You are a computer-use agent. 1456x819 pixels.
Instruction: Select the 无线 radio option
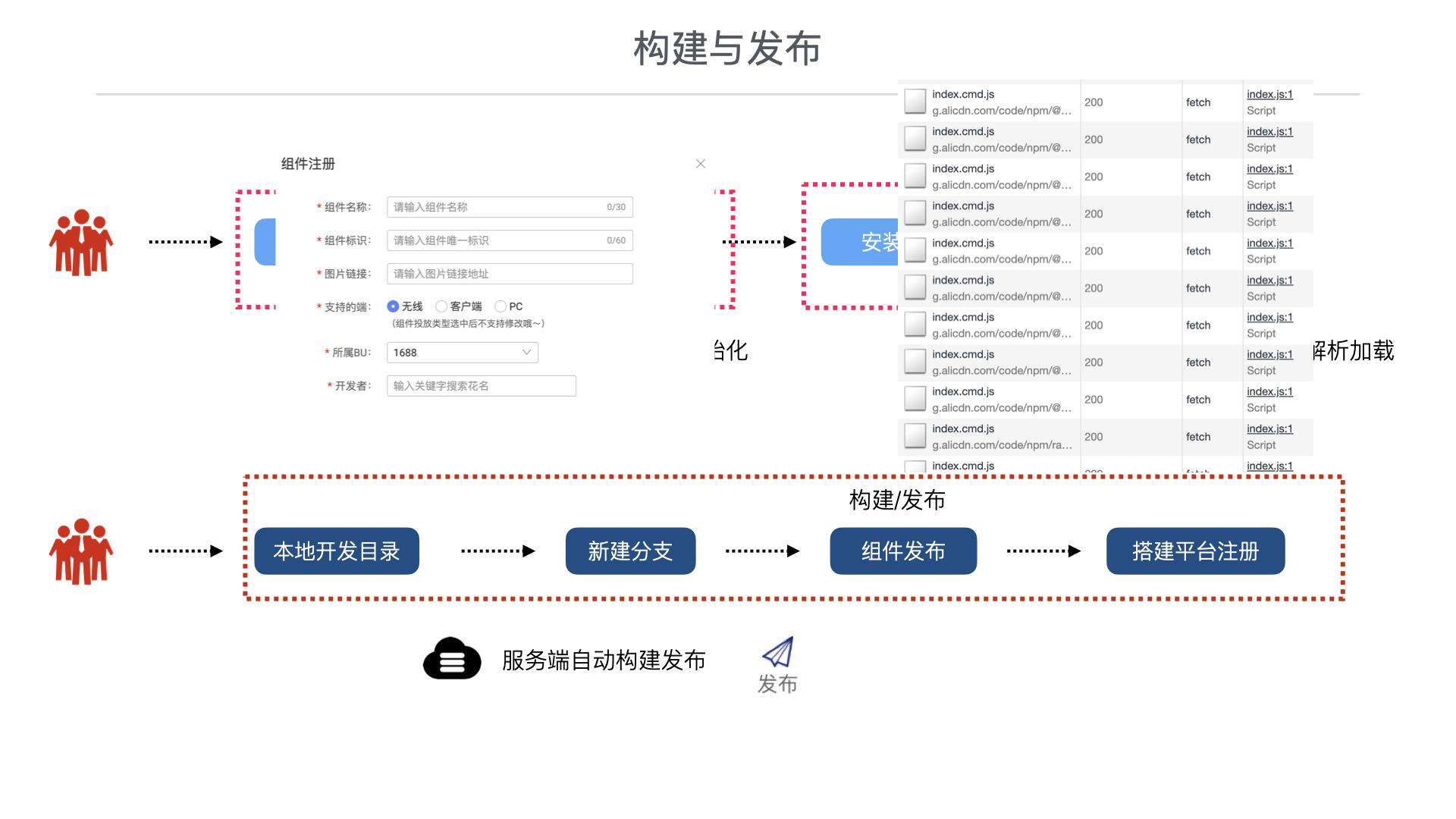tap(393, 306)
